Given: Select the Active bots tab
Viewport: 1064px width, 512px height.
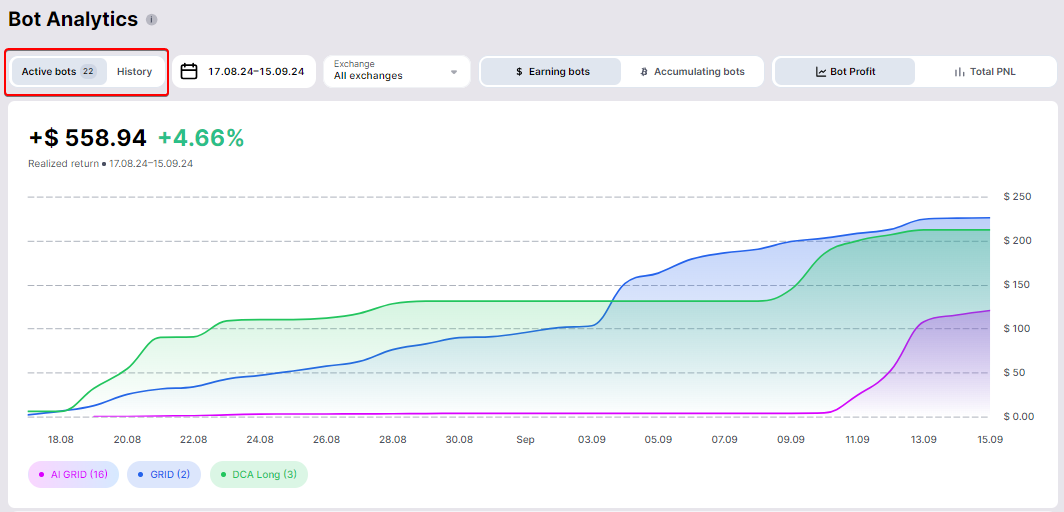Looking at the screenshot, I should point(49,72).
